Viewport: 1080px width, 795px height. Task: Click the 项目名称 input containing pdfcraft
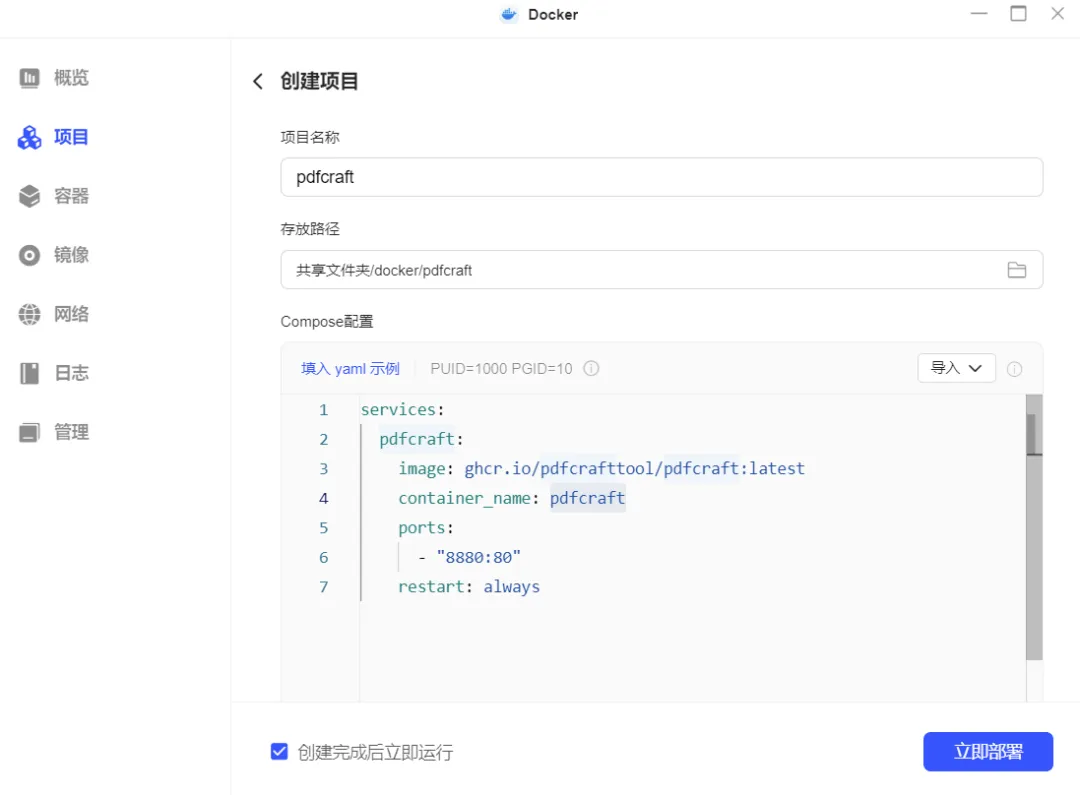tap(661, 177)
